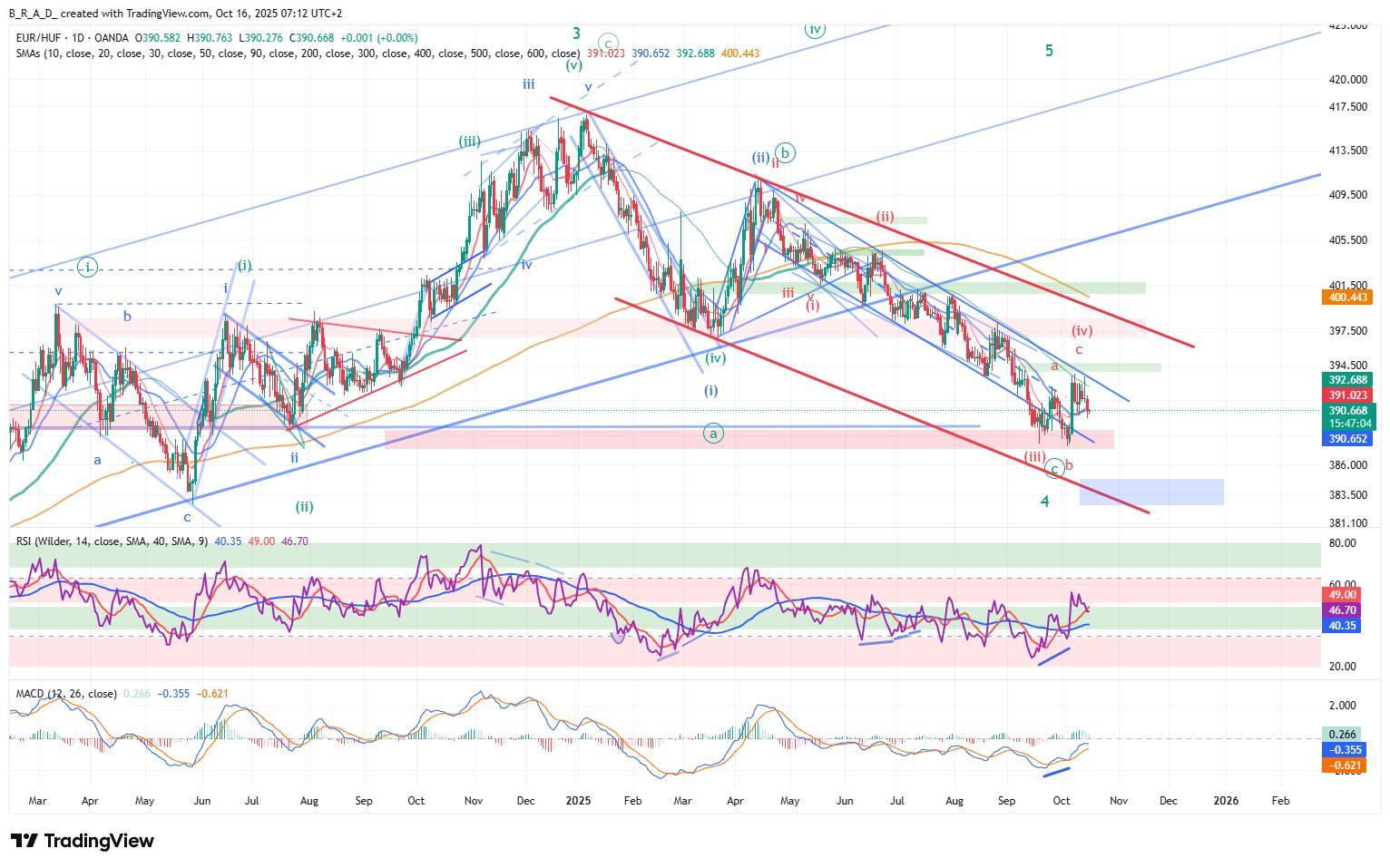Select the MACD indicator legend label
This screenshot has height=868, width=1390.
65,694
